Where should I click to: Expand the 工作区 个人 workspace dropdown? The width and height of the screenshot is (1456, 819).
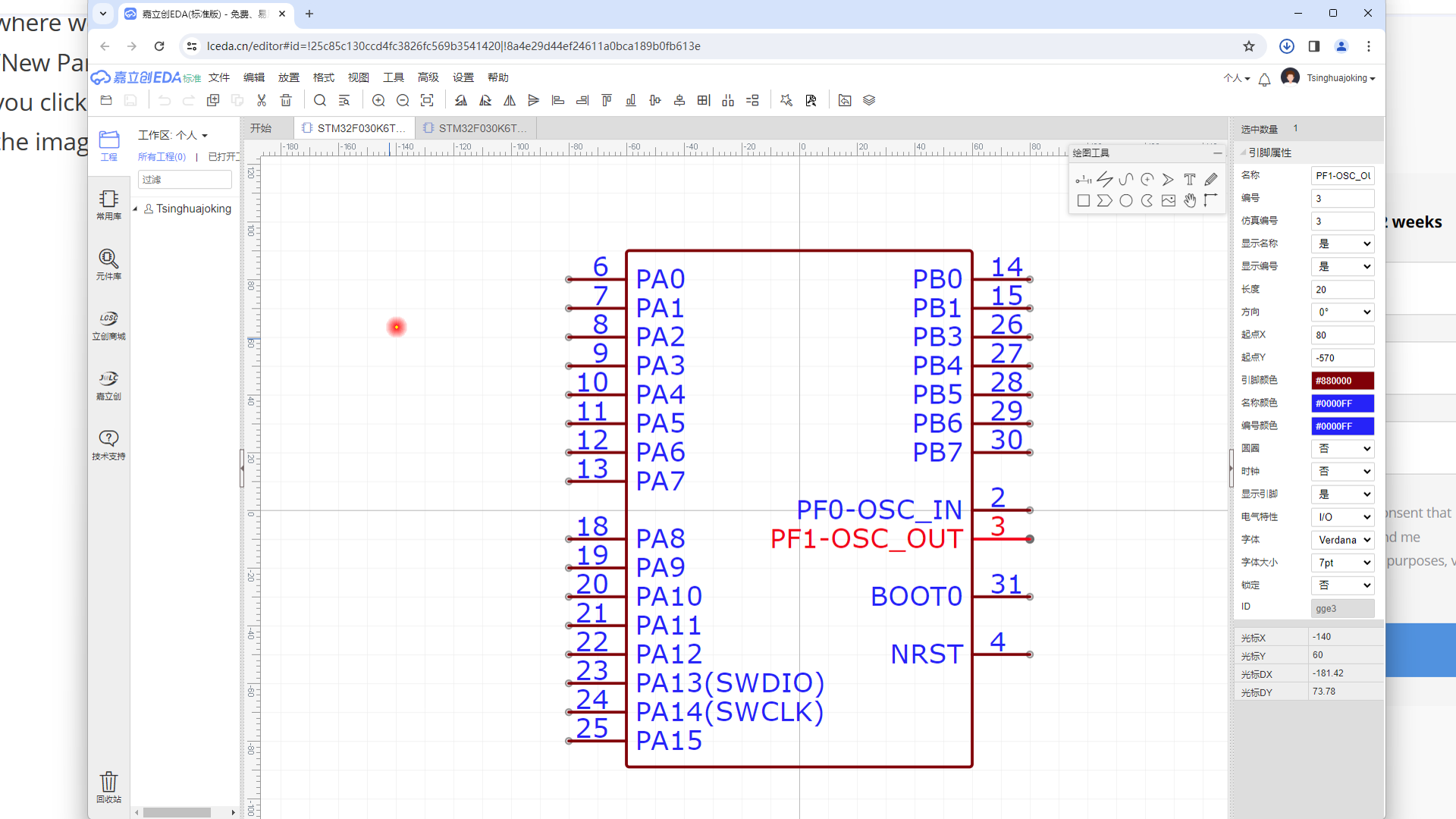pyautogui.click(x=173, y=135)
